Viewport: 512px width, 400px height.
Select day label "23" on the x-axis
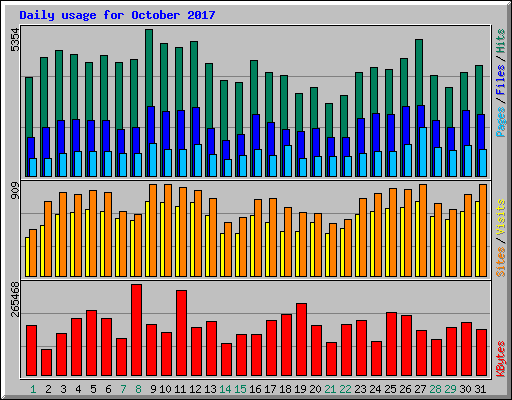pyautogui.click(x=360, y=389)
